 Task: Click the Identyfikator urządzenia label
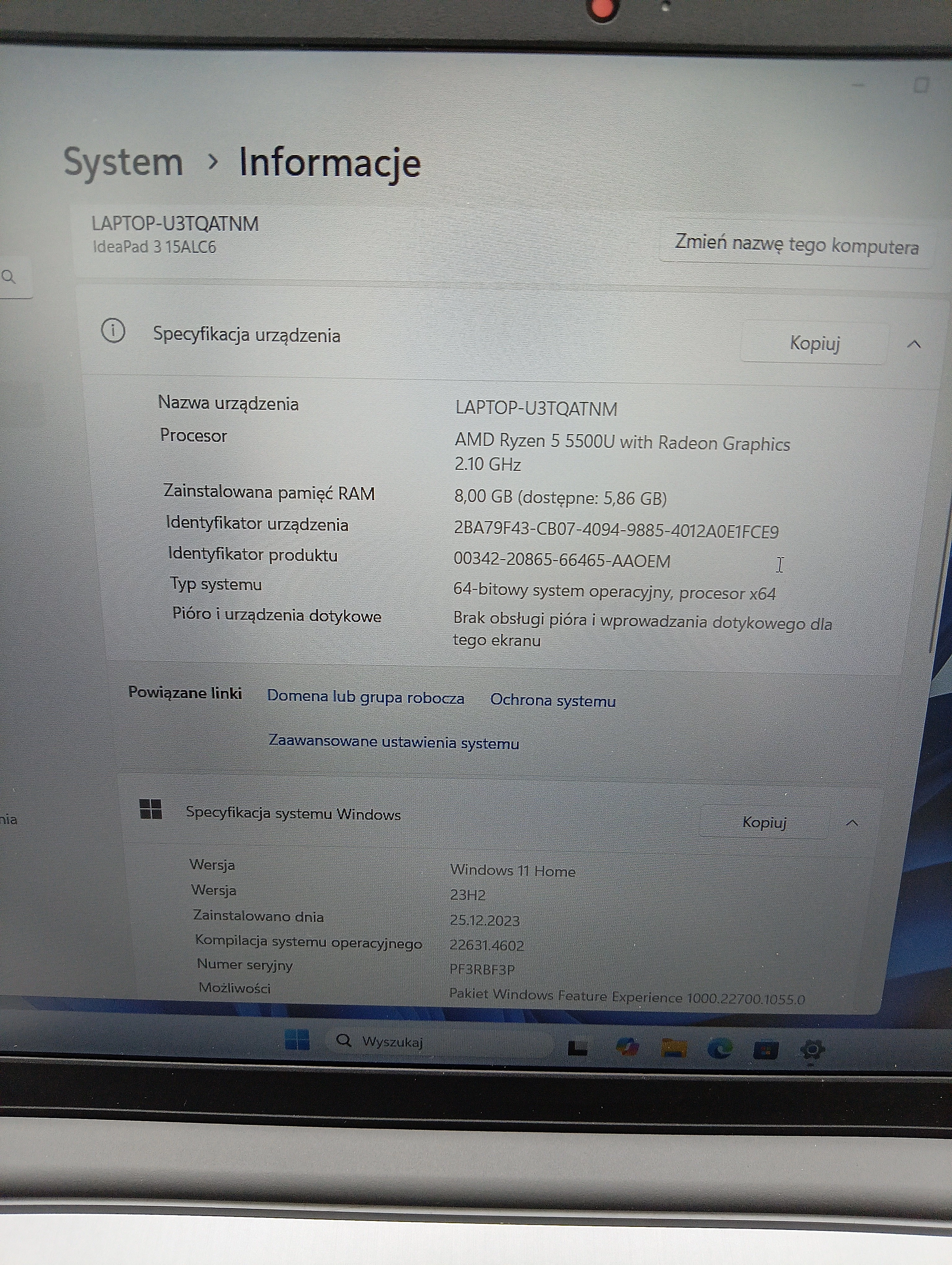point(257,524)
